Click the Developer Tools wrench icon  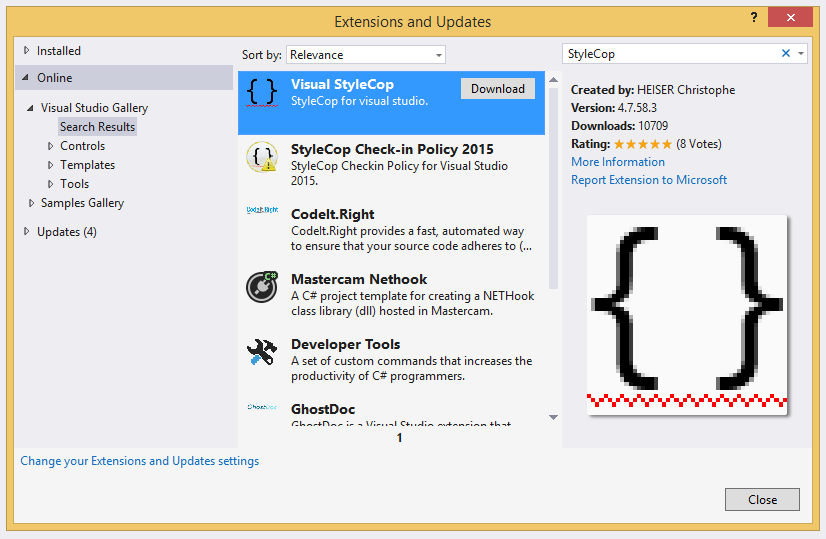click(x=262, y=352)
